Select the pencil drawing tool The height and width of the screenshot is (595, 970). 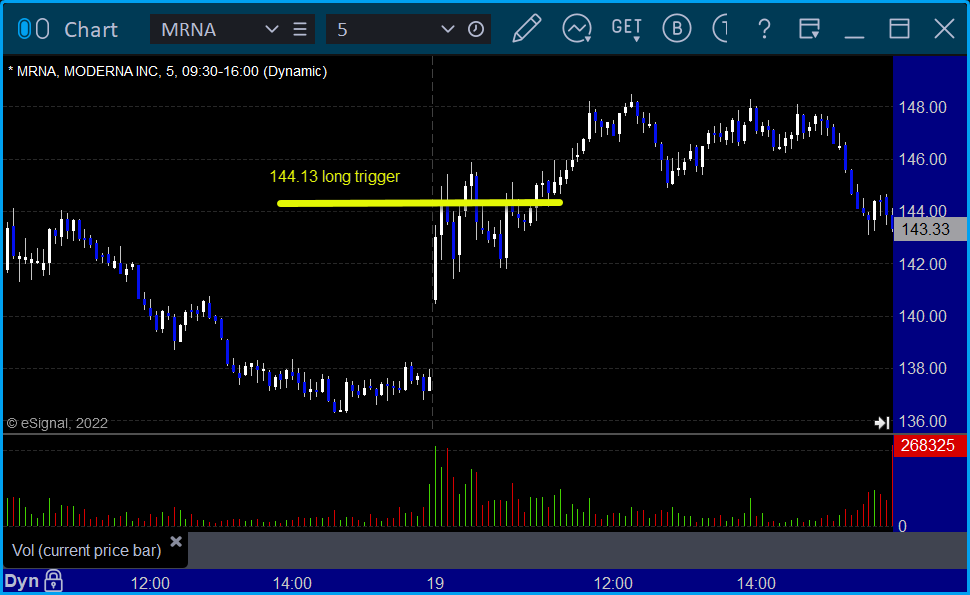(526, 28)
